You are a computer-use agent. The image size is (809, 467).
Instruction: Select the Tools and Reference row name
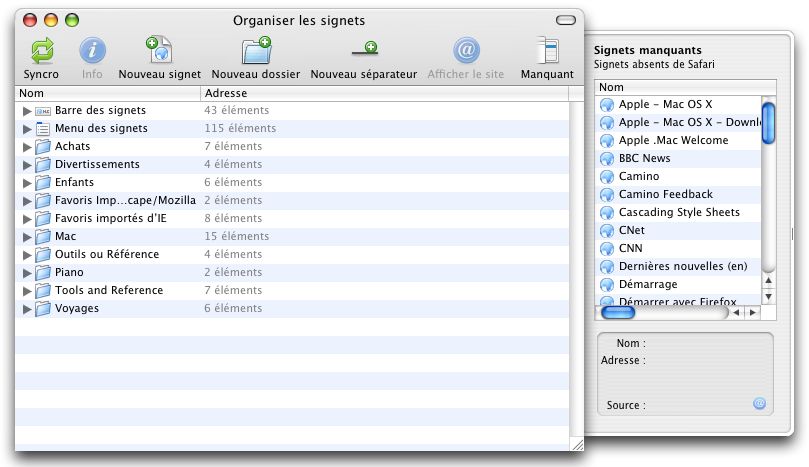point(109,290)
